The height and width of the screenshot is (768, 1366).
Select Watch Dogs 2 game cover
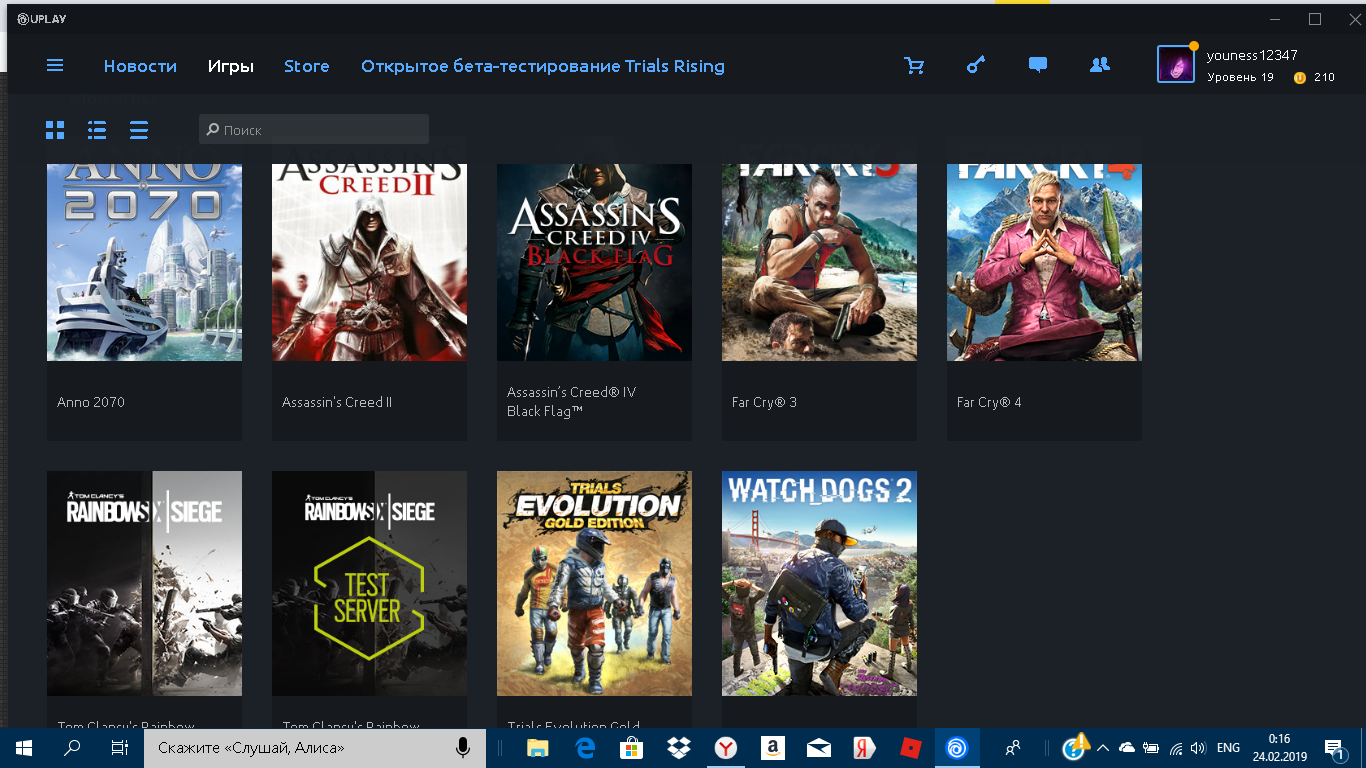click(819, 583)
